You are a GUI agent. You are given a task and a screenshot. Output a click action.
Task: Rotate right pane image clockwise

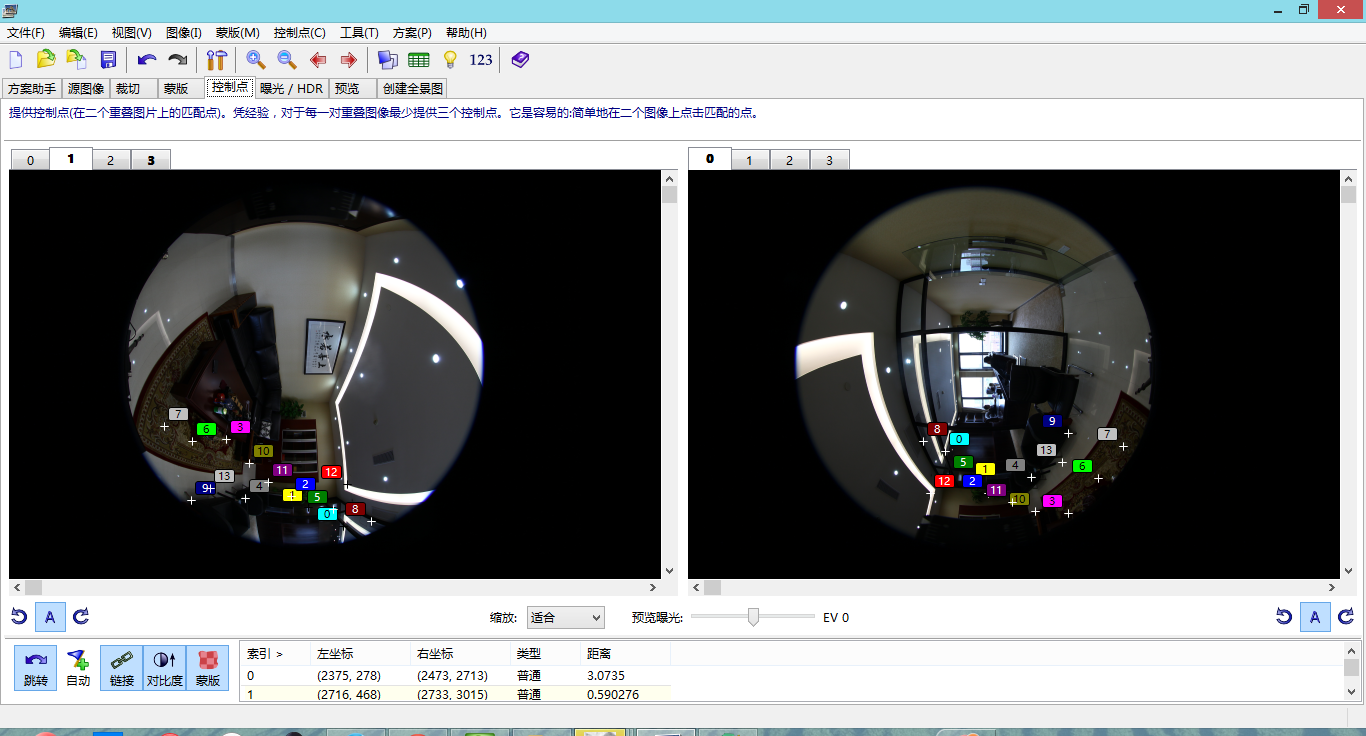point(1346,617)
